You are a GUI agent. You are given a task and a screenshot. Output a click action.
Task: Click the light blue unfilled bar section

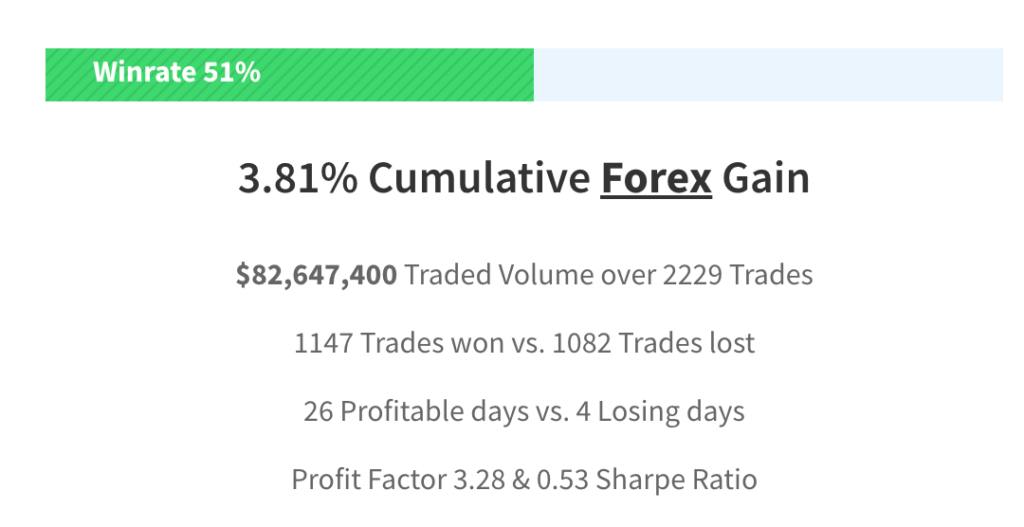(x=768, y=74)
